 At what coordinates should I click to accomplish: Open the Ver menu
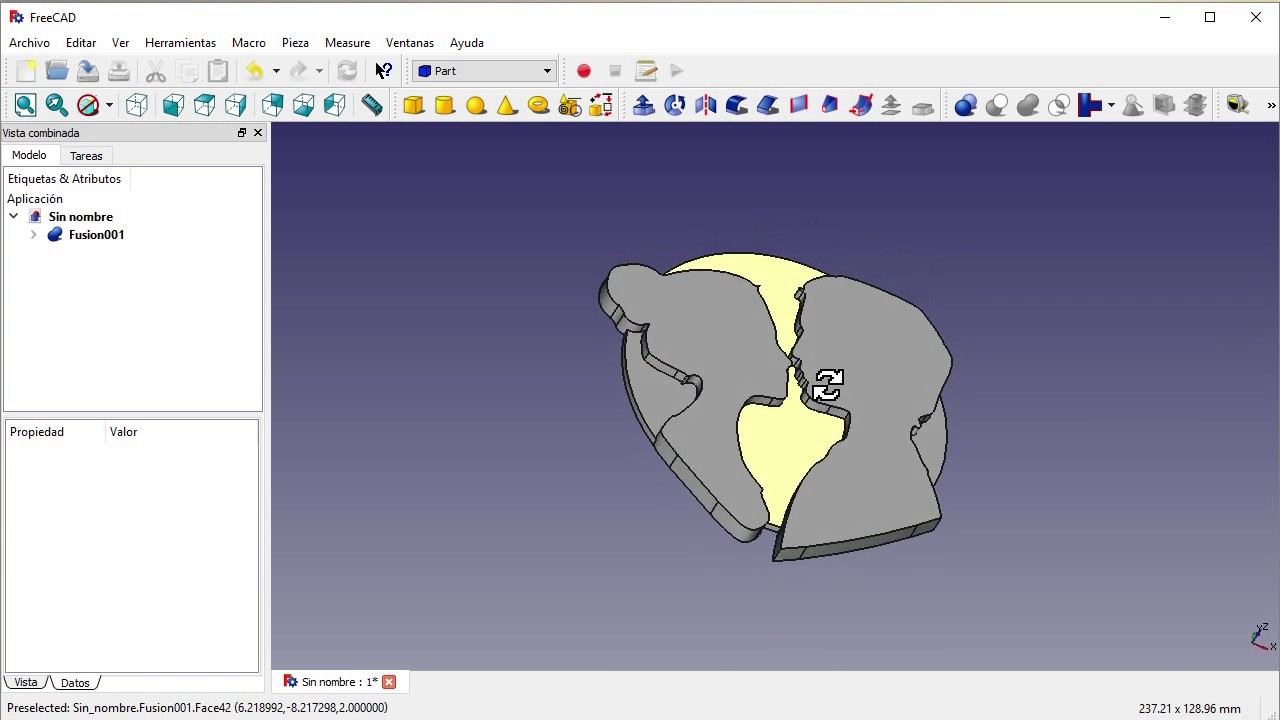120,43
